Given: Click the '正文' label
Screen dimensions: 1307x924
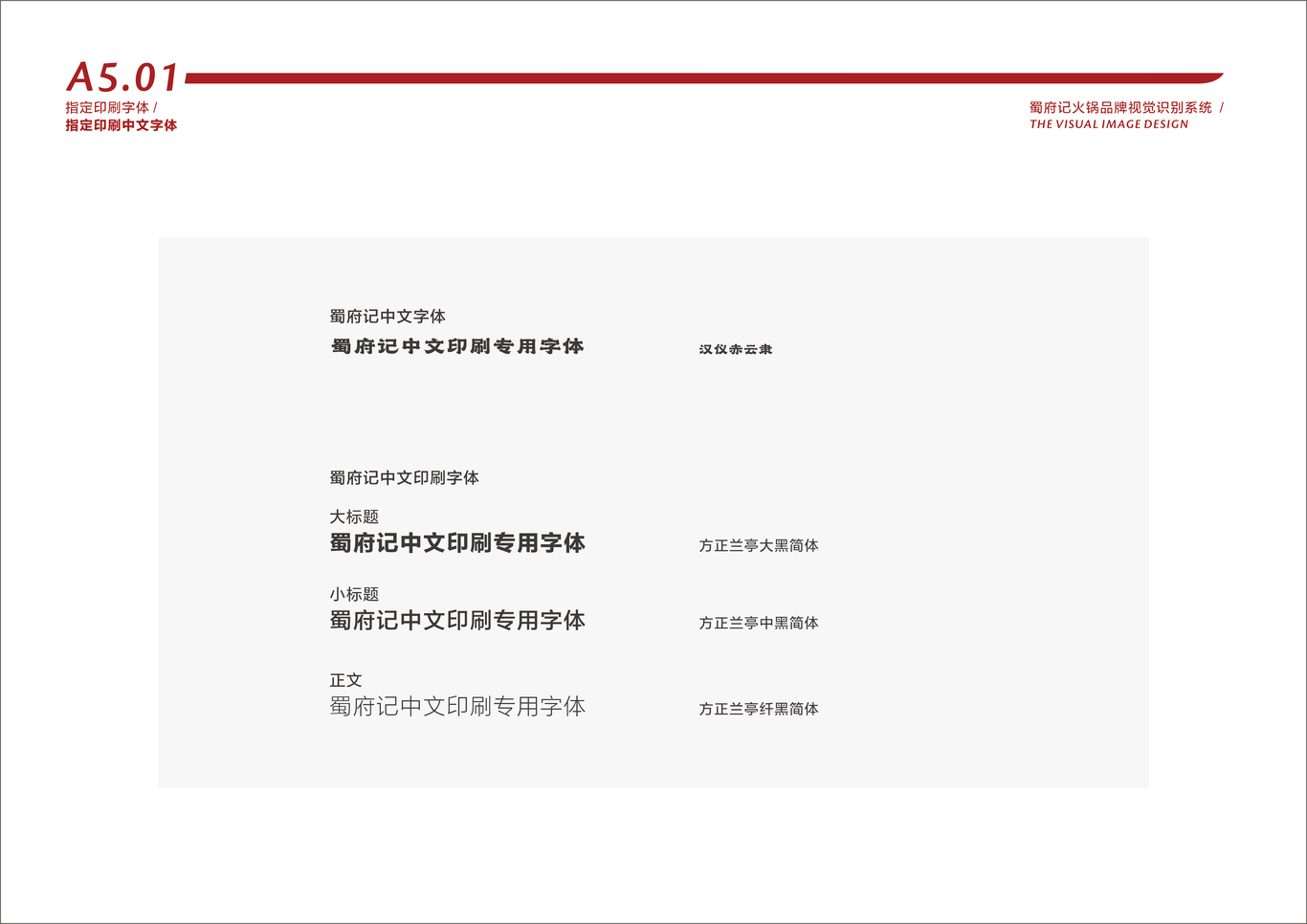Looking at the screenshot, I should 346,680.
